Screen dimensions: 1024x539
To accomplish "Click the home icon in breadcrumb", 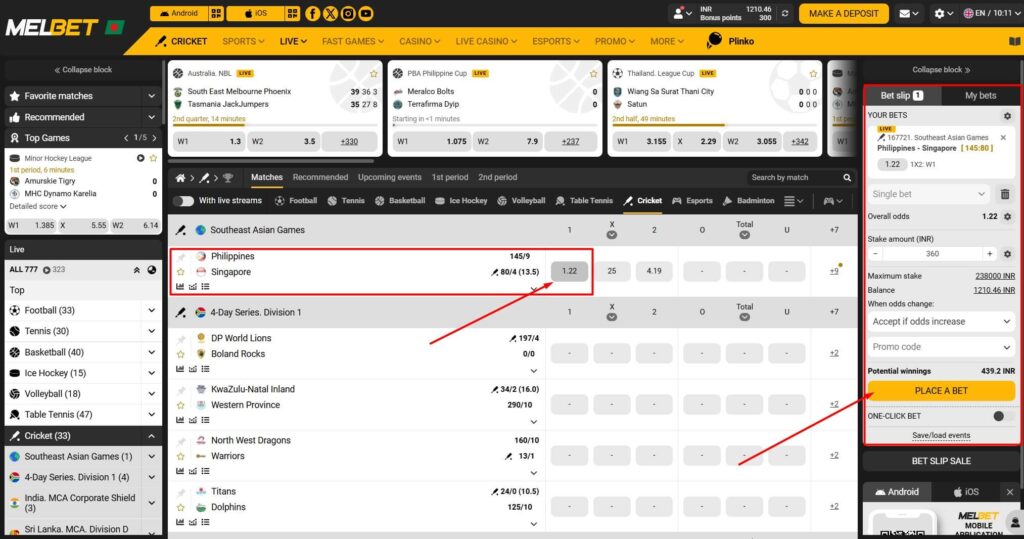I will [x=180, y=178].
